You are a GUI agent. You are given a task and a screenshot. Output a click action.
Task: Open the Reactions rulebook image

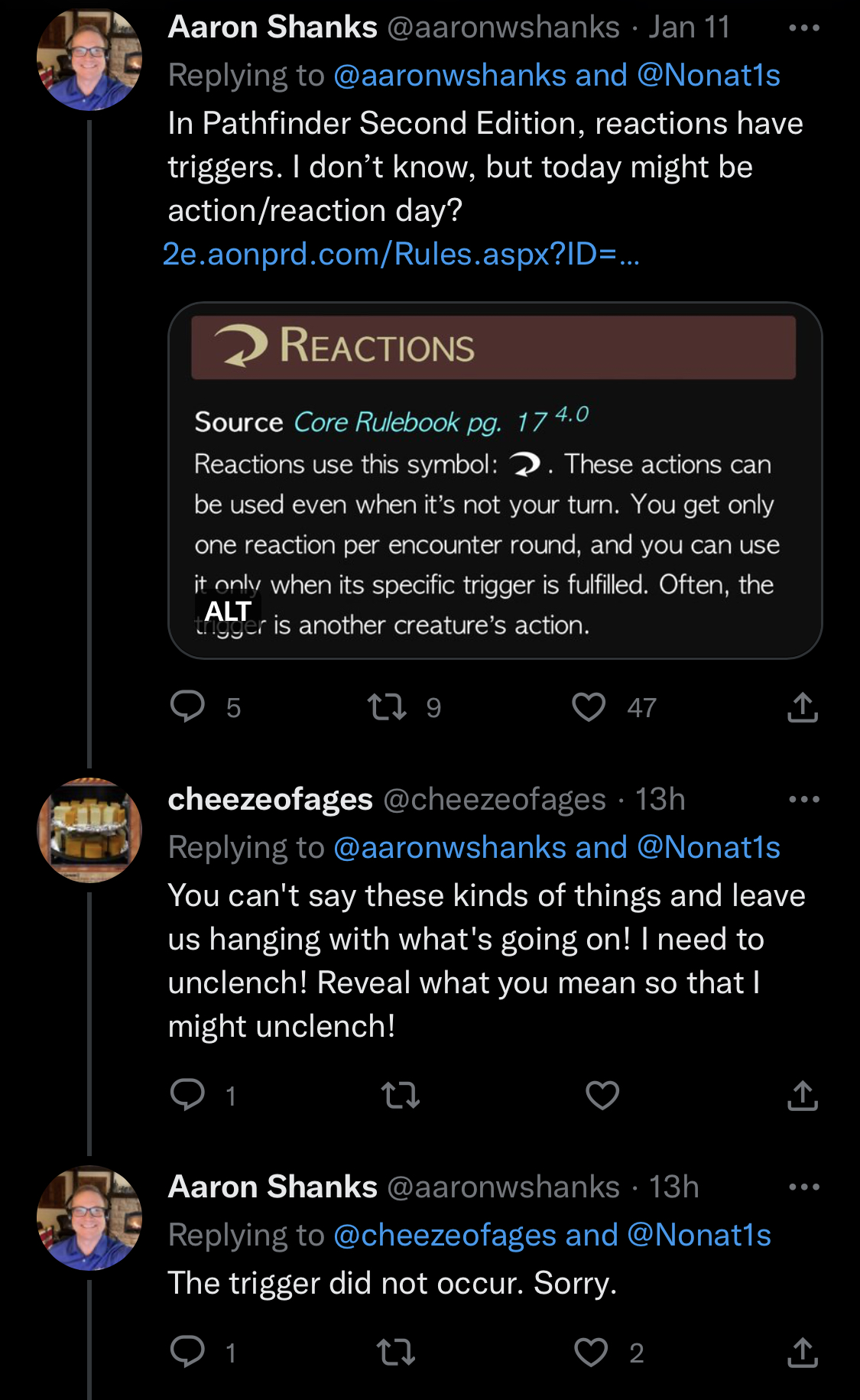(x=494, y=489)
